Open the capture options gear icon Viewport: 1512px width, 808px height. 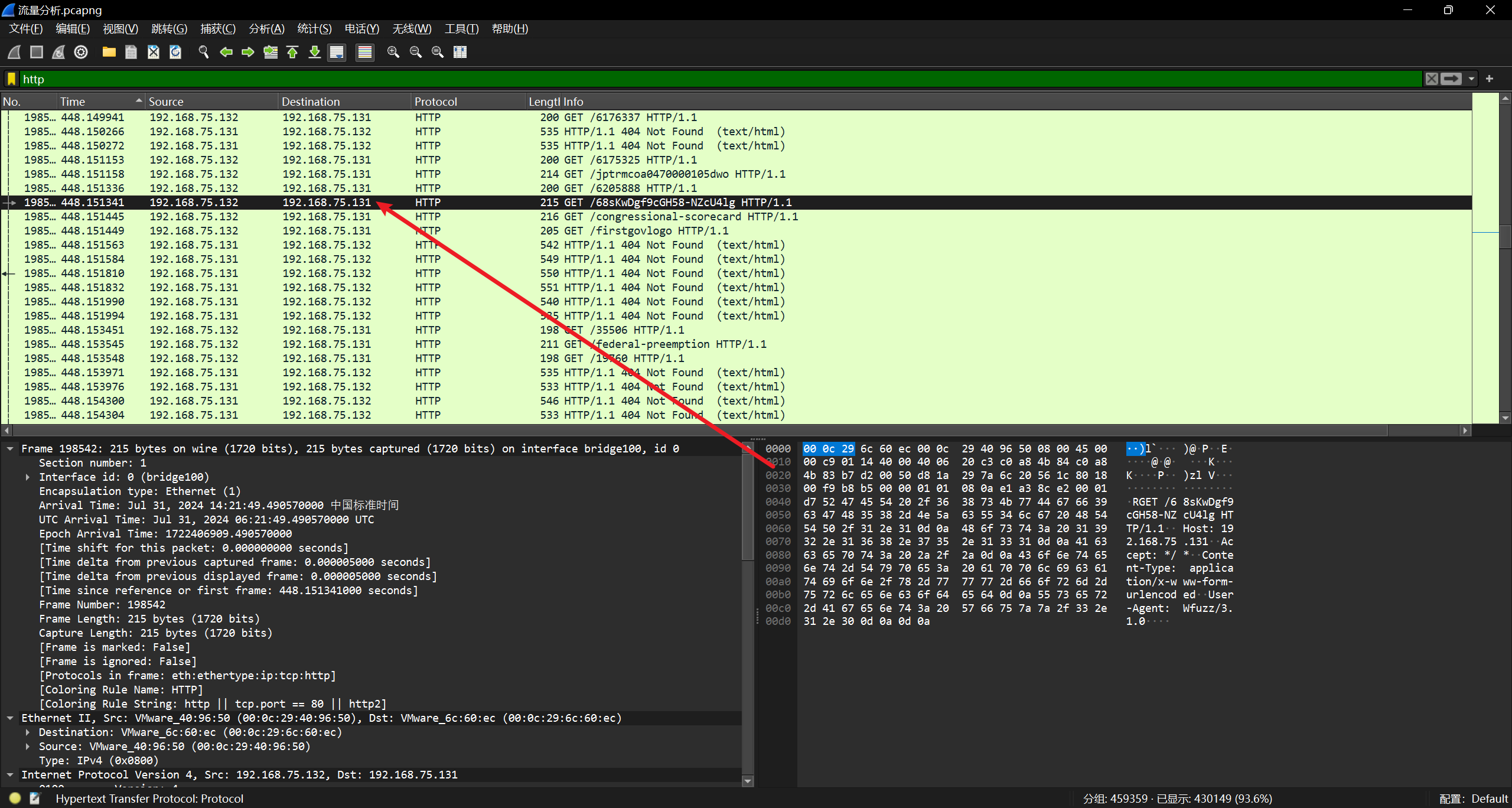[81, 53]
